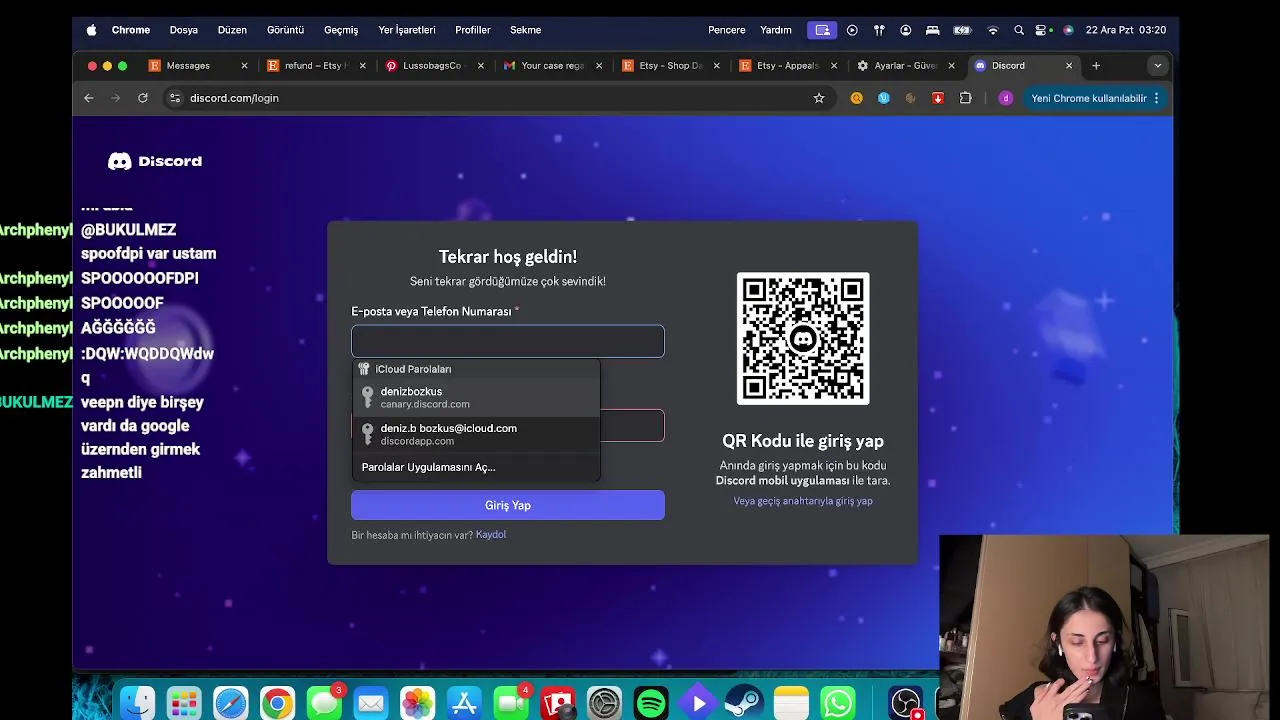Launch Steam from the Dock
The image size is (1280, 720).
pos(744,703)
